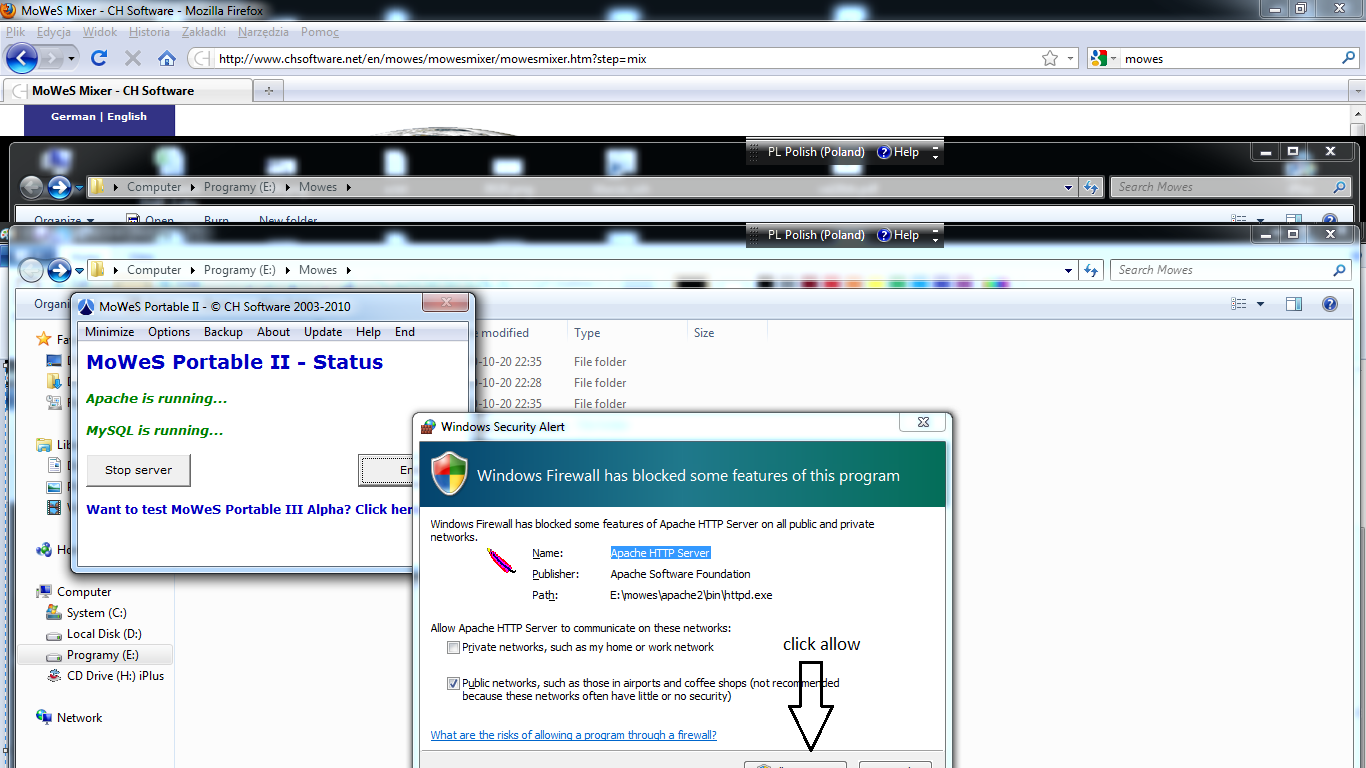The image size is (1366, 768).
Task: Click Help on front Explorer language bar
Action: tap(898, 235)
